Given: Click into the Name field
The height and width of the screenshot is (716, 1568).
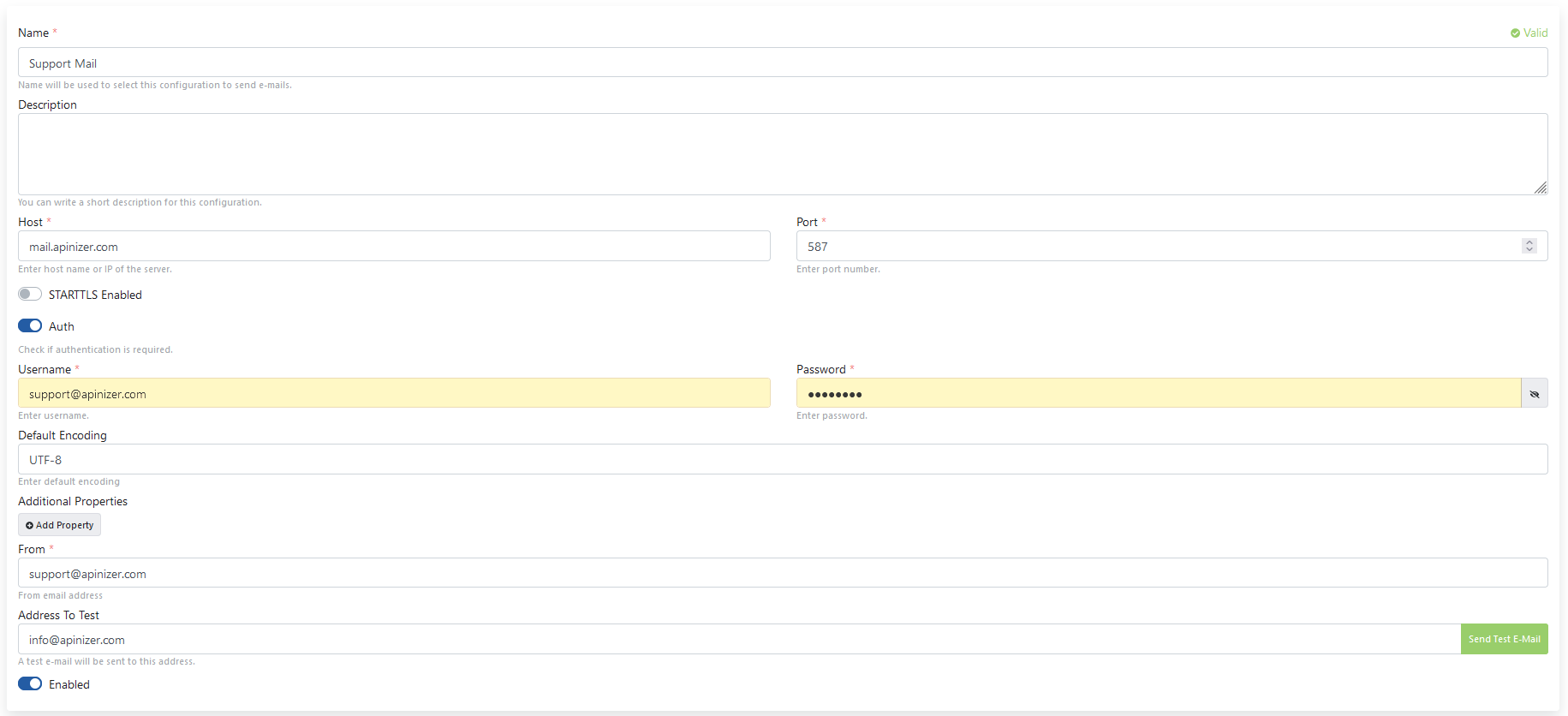Looking at the screenshot, I should tap(783, 63).
